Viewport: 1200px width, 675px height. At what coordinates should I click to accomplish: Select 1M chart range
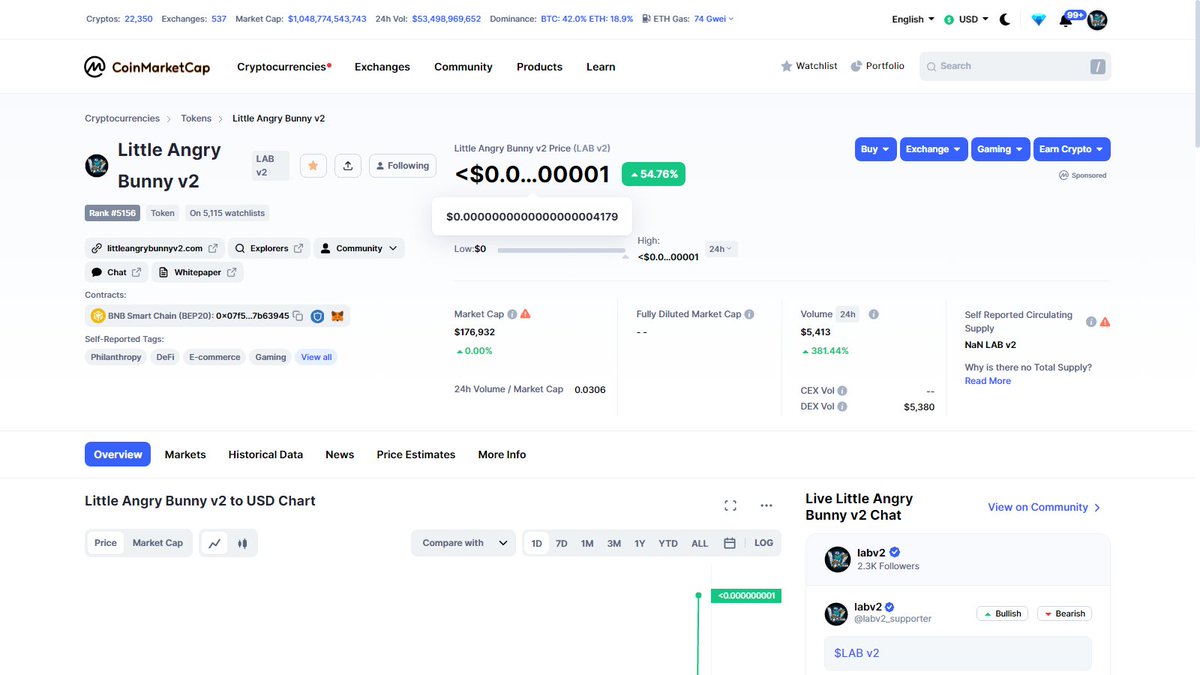(587, 543)
